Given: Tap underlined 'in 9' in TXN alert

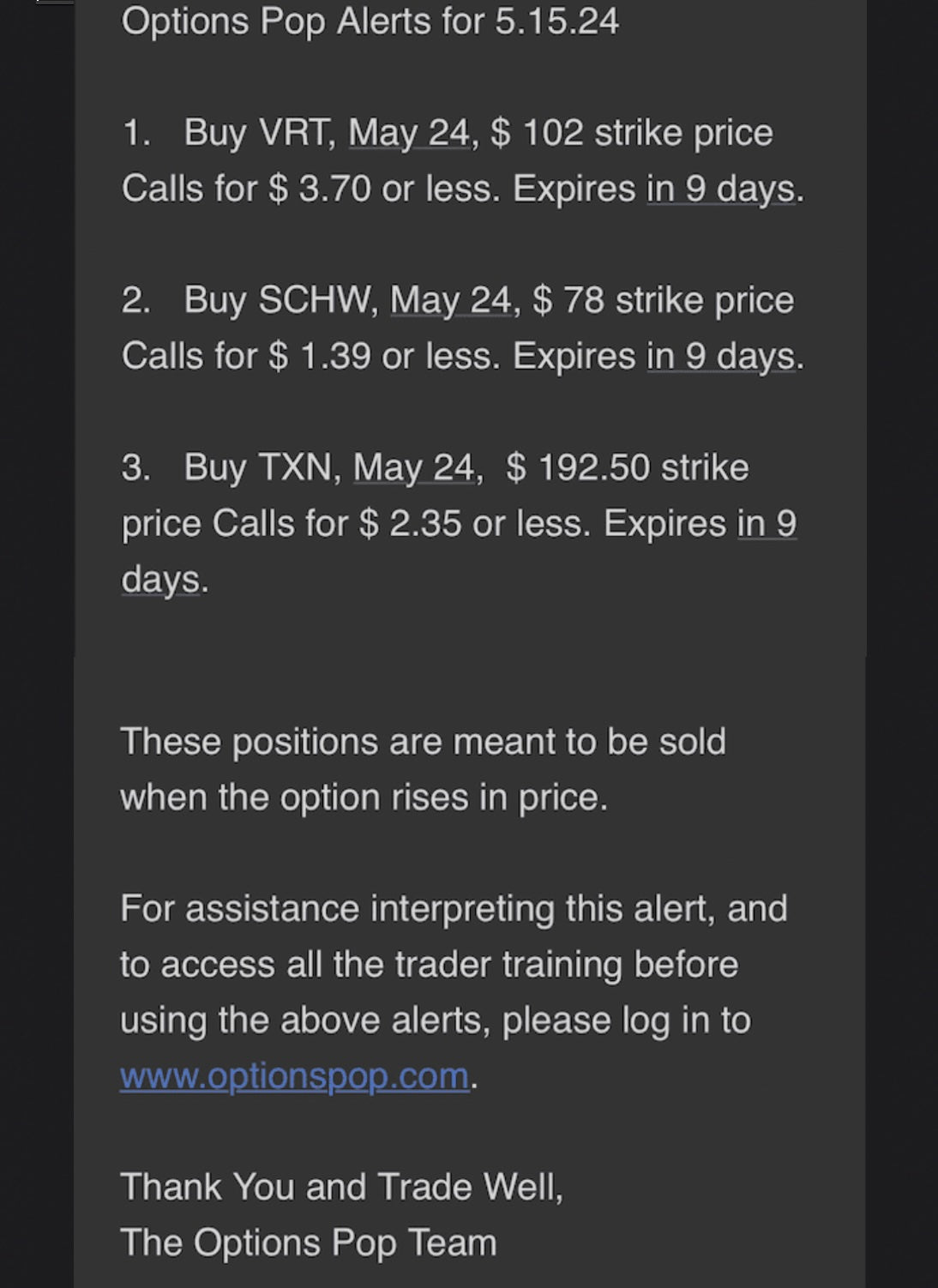Looking at the screenshot, I should (x=767, y=523).
